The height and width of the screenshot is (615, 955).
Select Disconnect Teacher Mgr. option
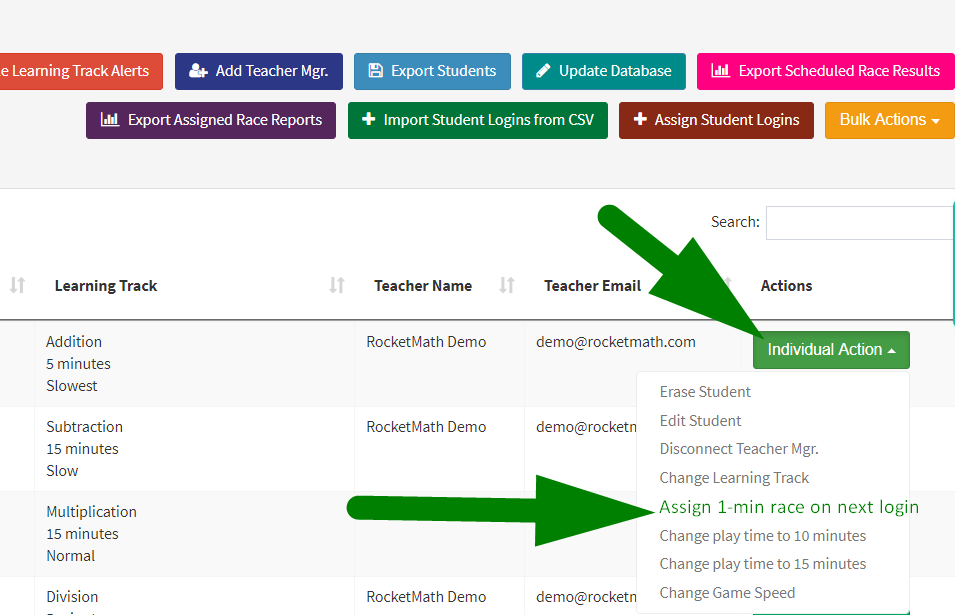point(739,449)
